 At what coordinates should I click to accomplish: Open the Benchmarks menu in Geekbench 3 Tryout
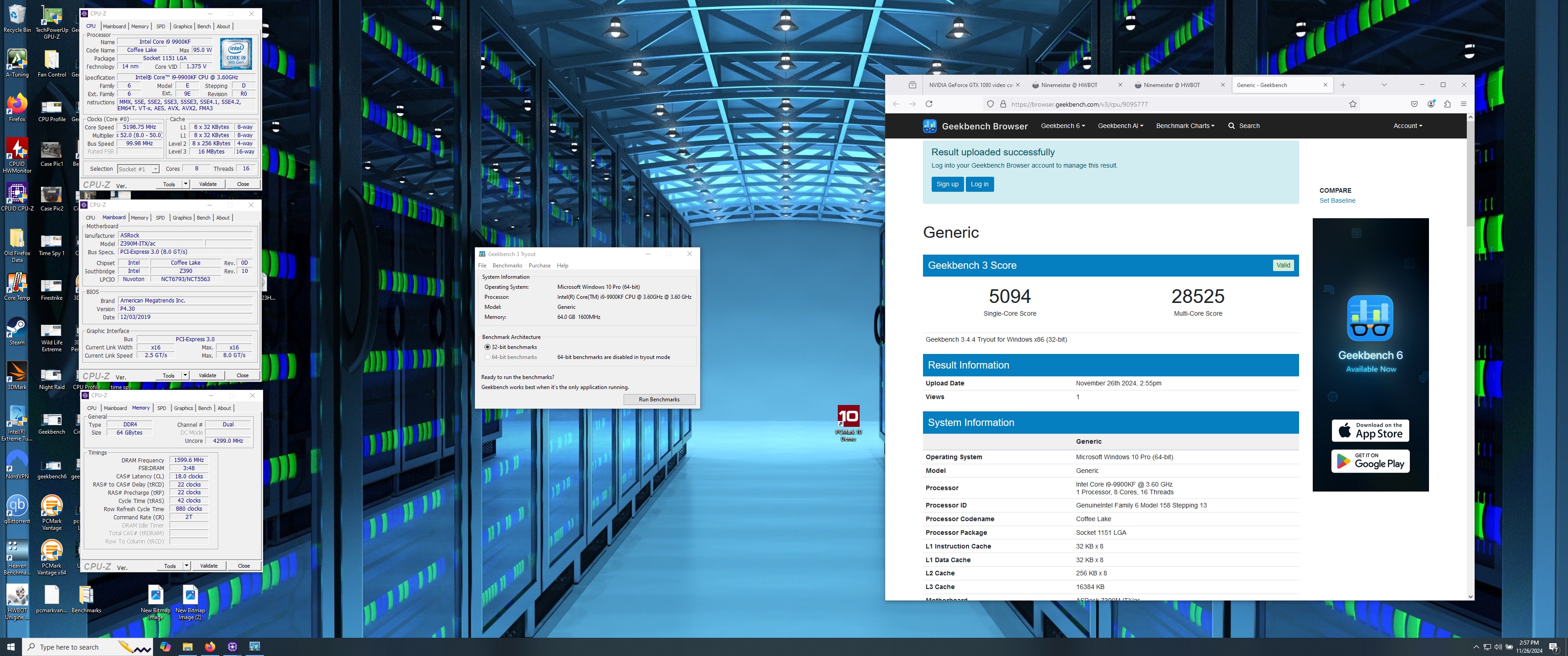point(507,265)
